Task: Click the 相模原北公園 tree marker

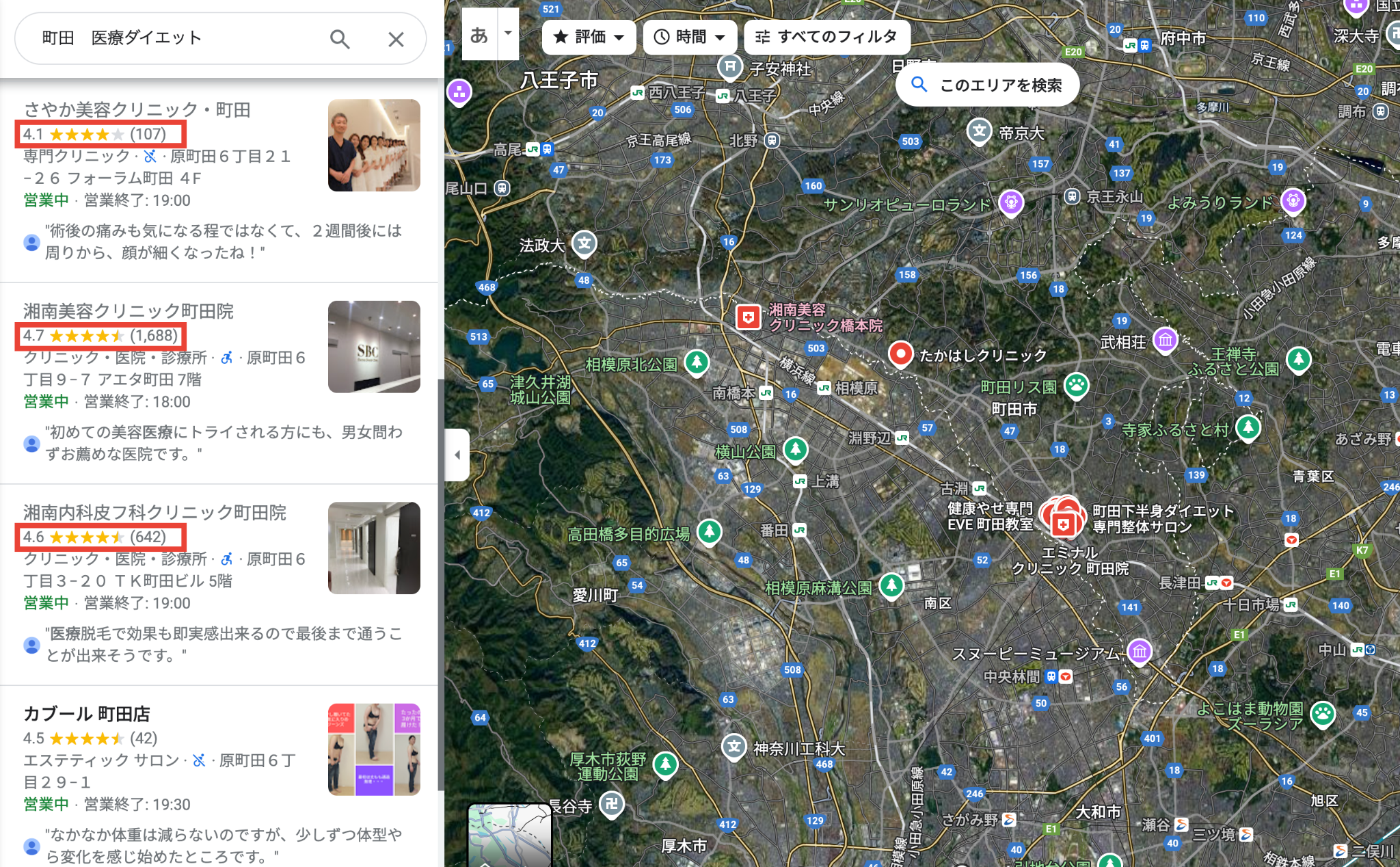Action: [697, 362]
